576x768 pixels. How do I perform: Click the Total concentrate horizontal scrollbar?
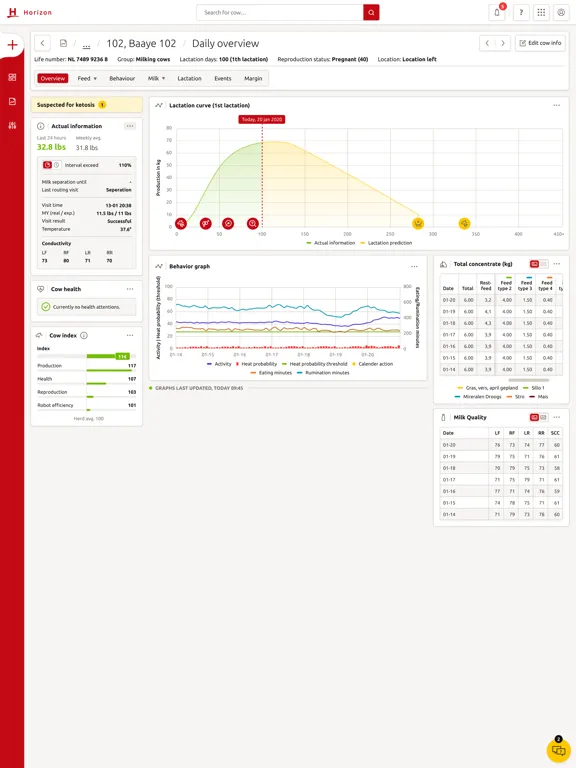[x=528, y=380]
